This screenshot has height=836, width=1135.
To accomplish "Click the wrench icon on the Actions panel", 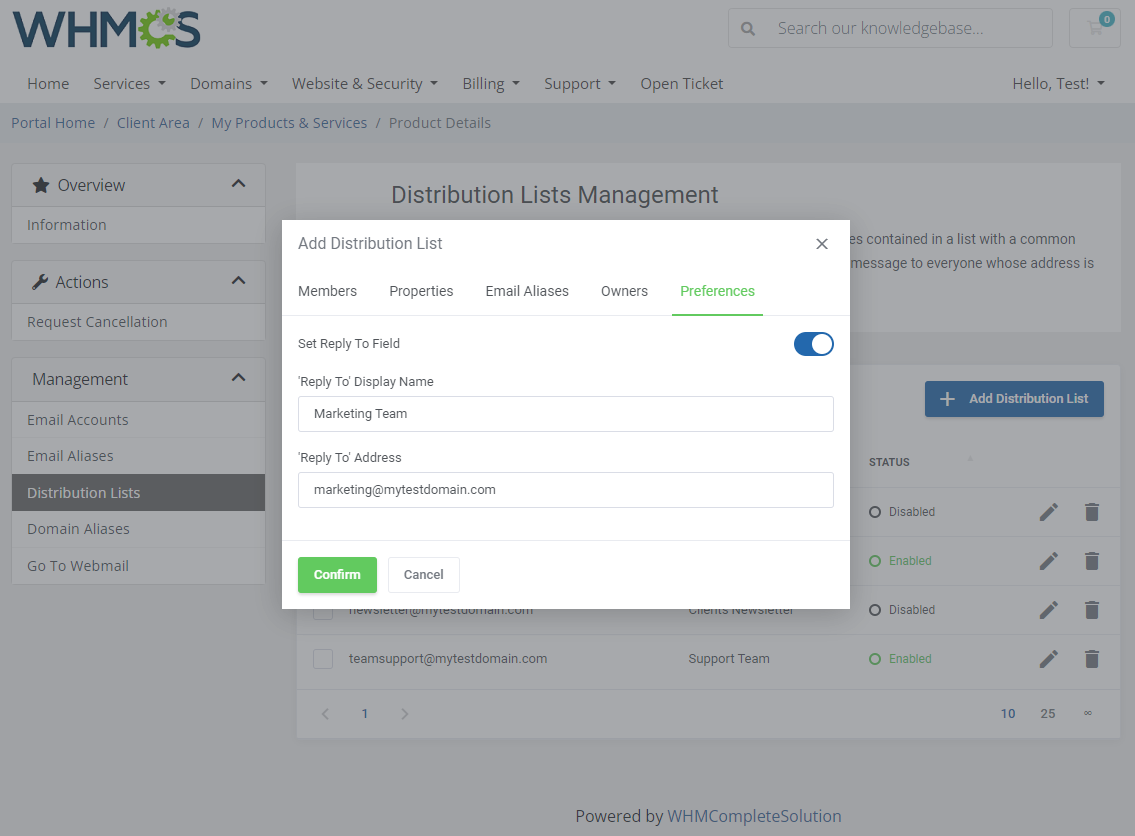I will [x=39, y=281].
